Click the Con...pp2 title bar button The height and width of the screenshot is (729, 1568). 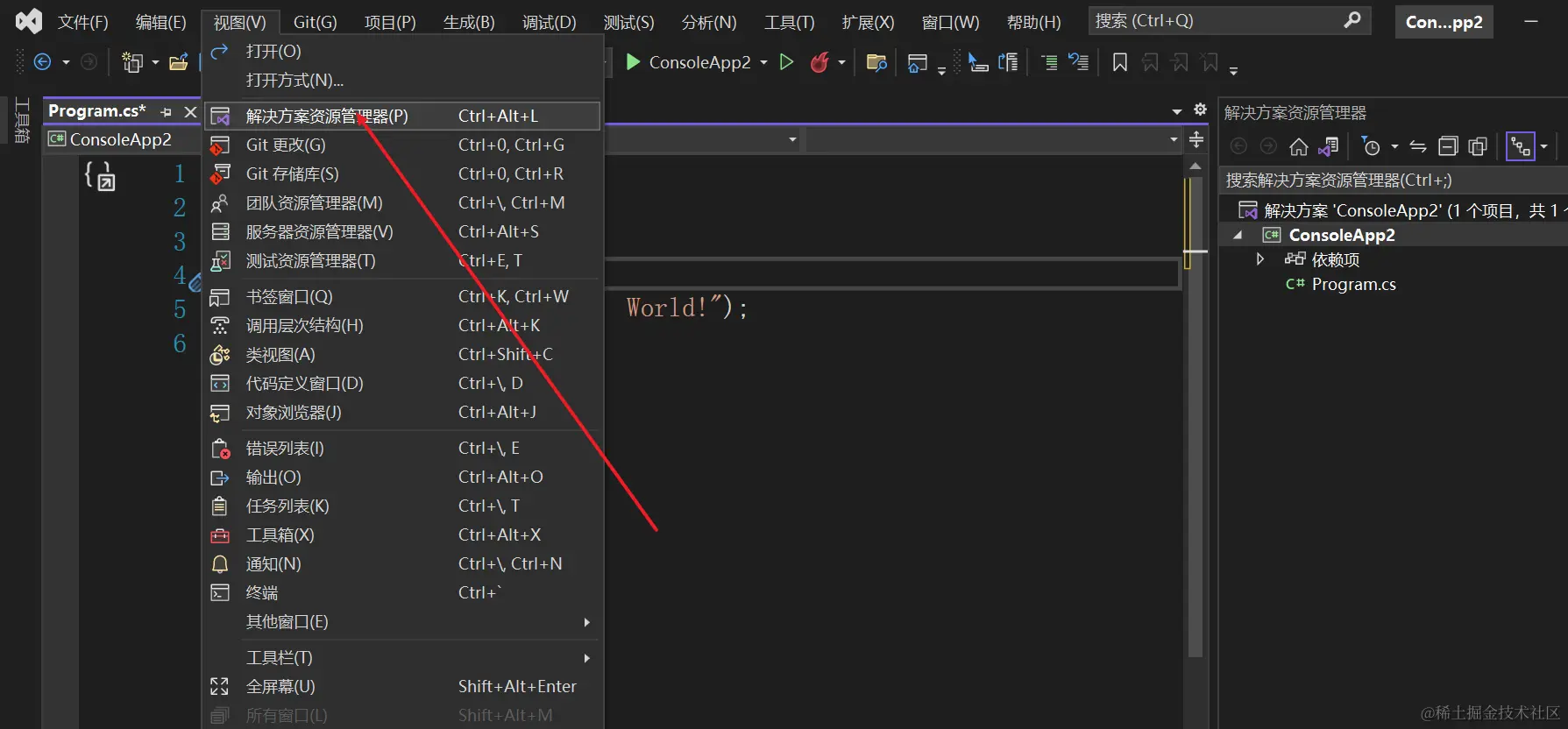click(1444, 22)
